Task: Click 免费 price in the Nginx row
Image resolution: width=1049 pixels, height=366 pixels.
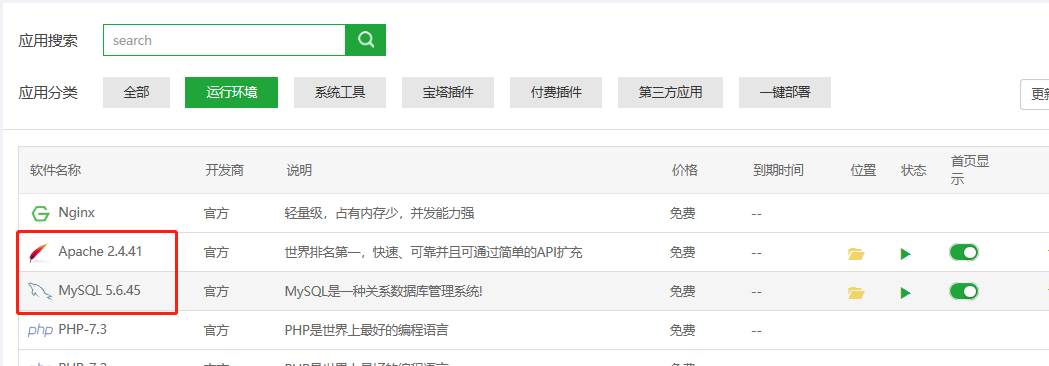Action: [682, 213]
